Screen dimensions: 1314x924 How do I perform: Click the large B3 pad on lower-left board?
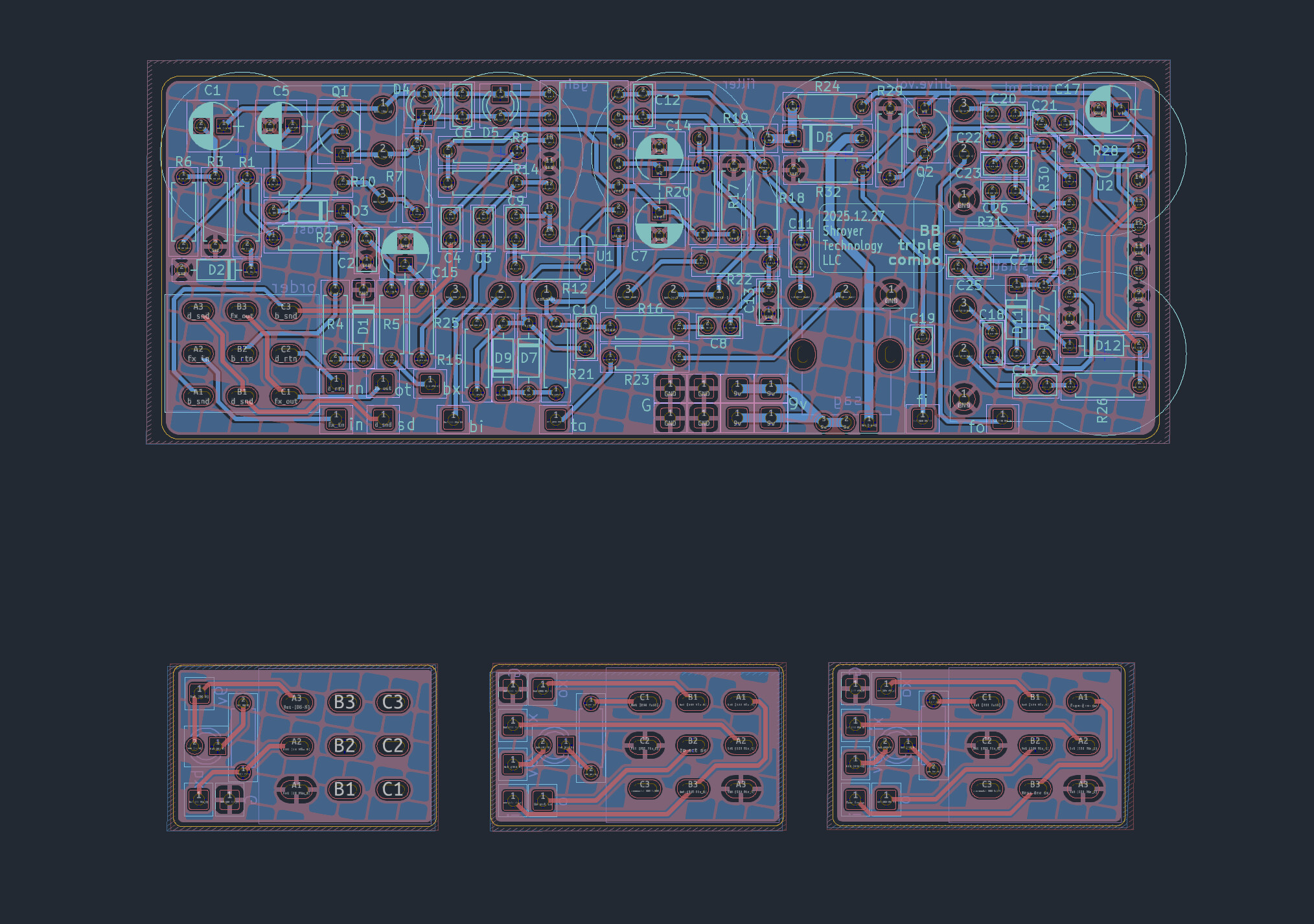coord(344,702)
